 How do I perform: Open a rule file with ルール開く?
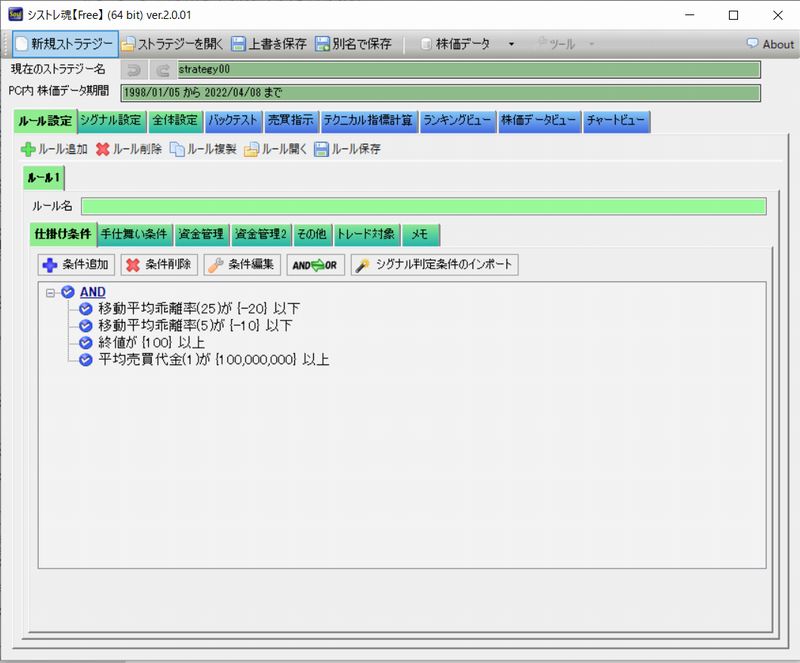click(x=276, y=149)
